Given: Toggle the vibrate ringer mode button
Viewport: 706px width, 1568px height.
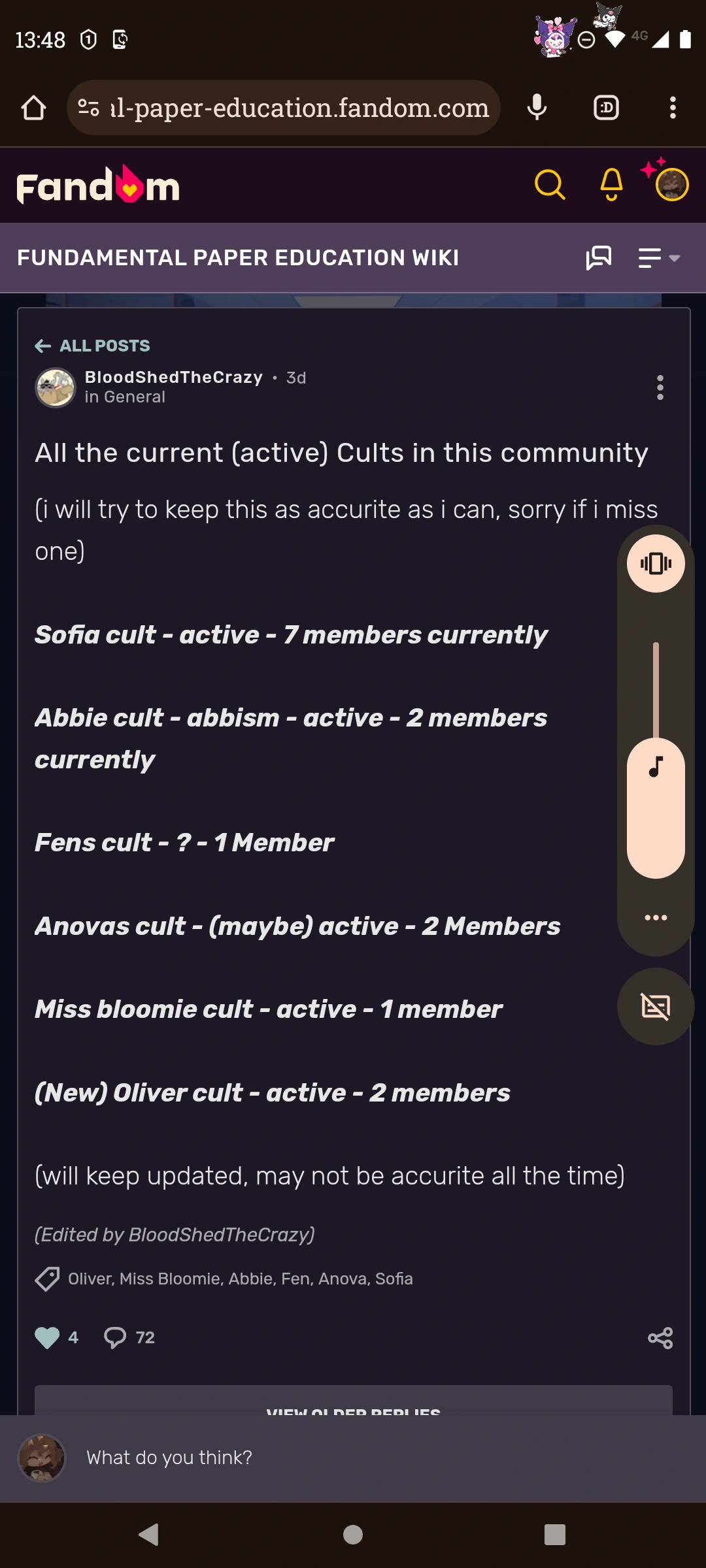Looking at the screenshot, I should tap(656, 563).
